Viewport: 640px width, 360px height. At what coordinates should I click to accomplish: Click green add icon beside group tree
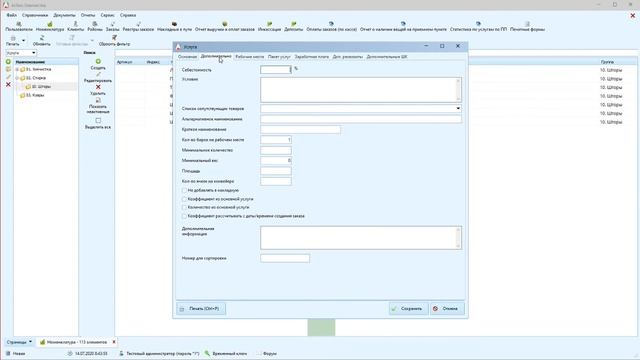click(8, 62)
